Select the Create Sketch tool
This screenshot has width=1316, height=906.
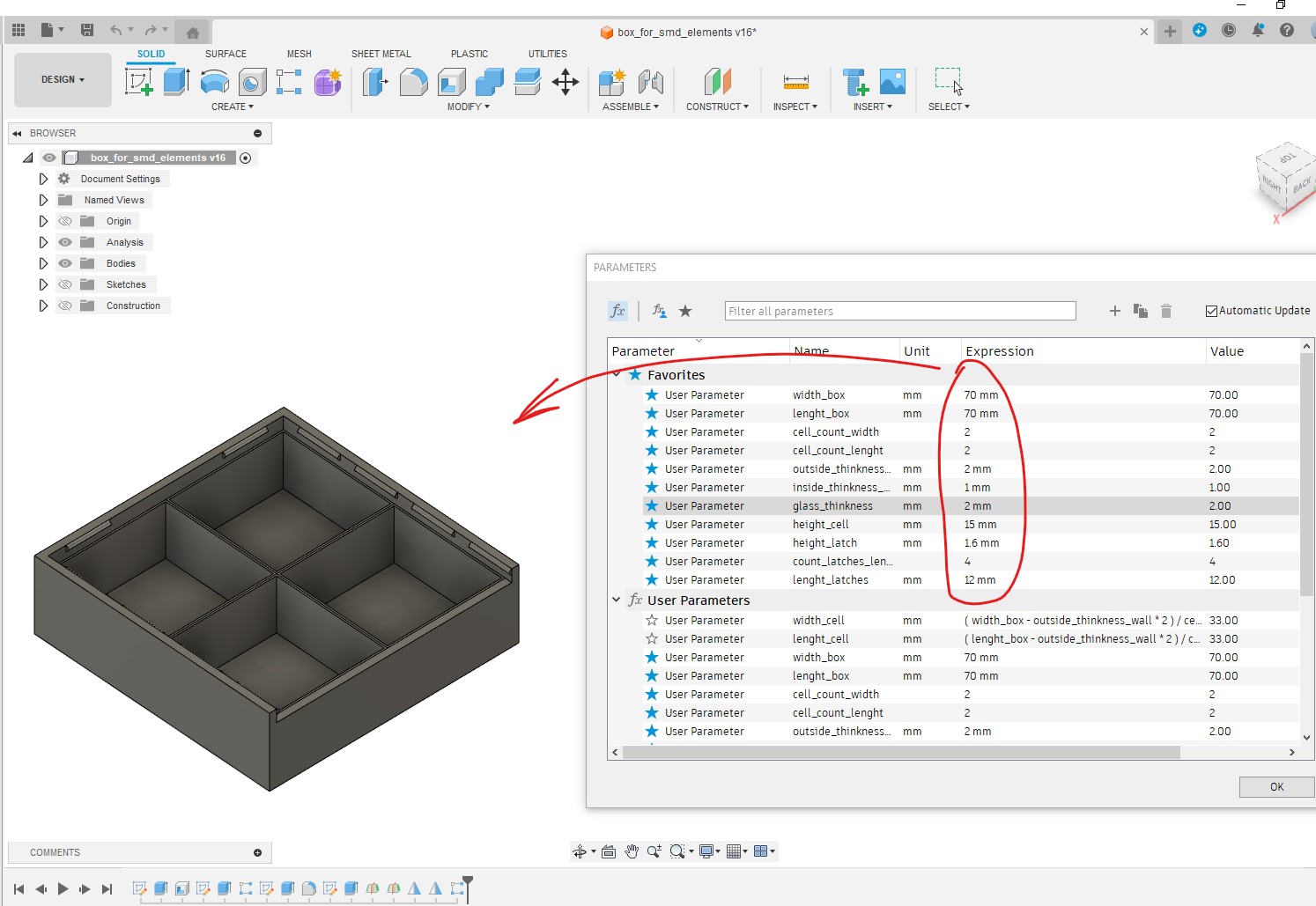coord(138,81)
